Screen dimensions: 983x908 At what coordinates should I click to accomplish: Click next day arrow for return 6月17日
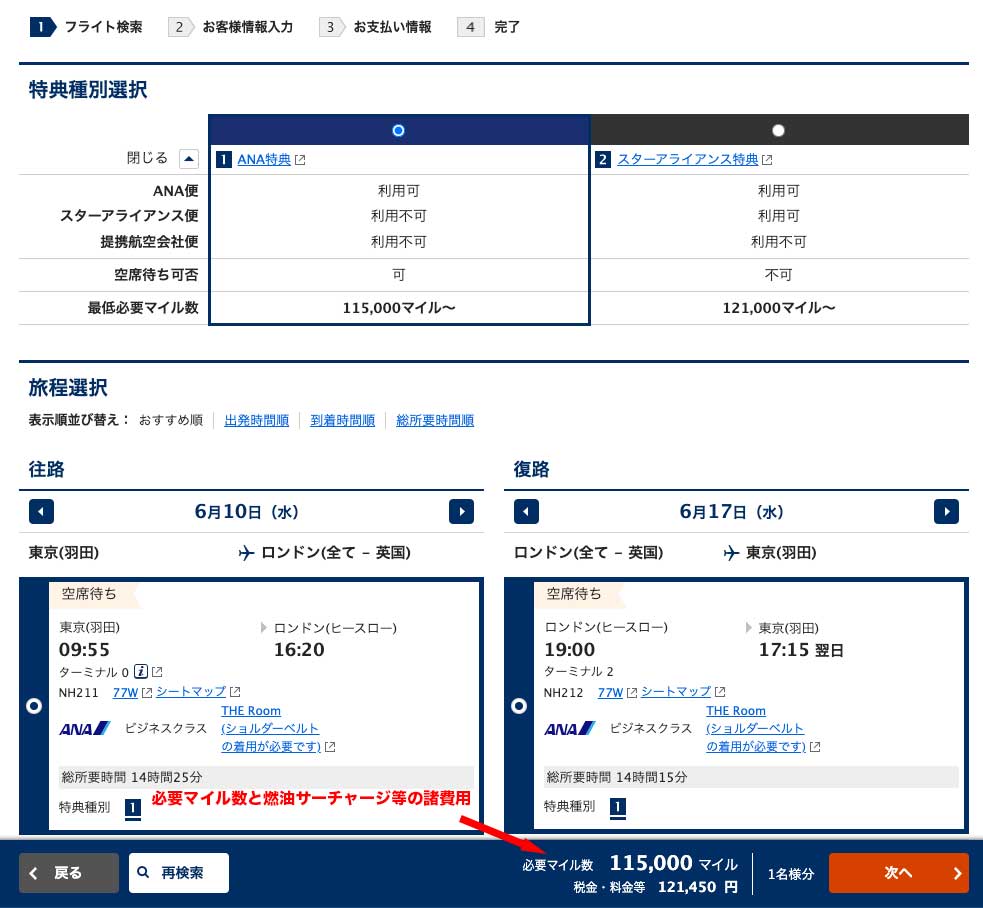[946, 512]
